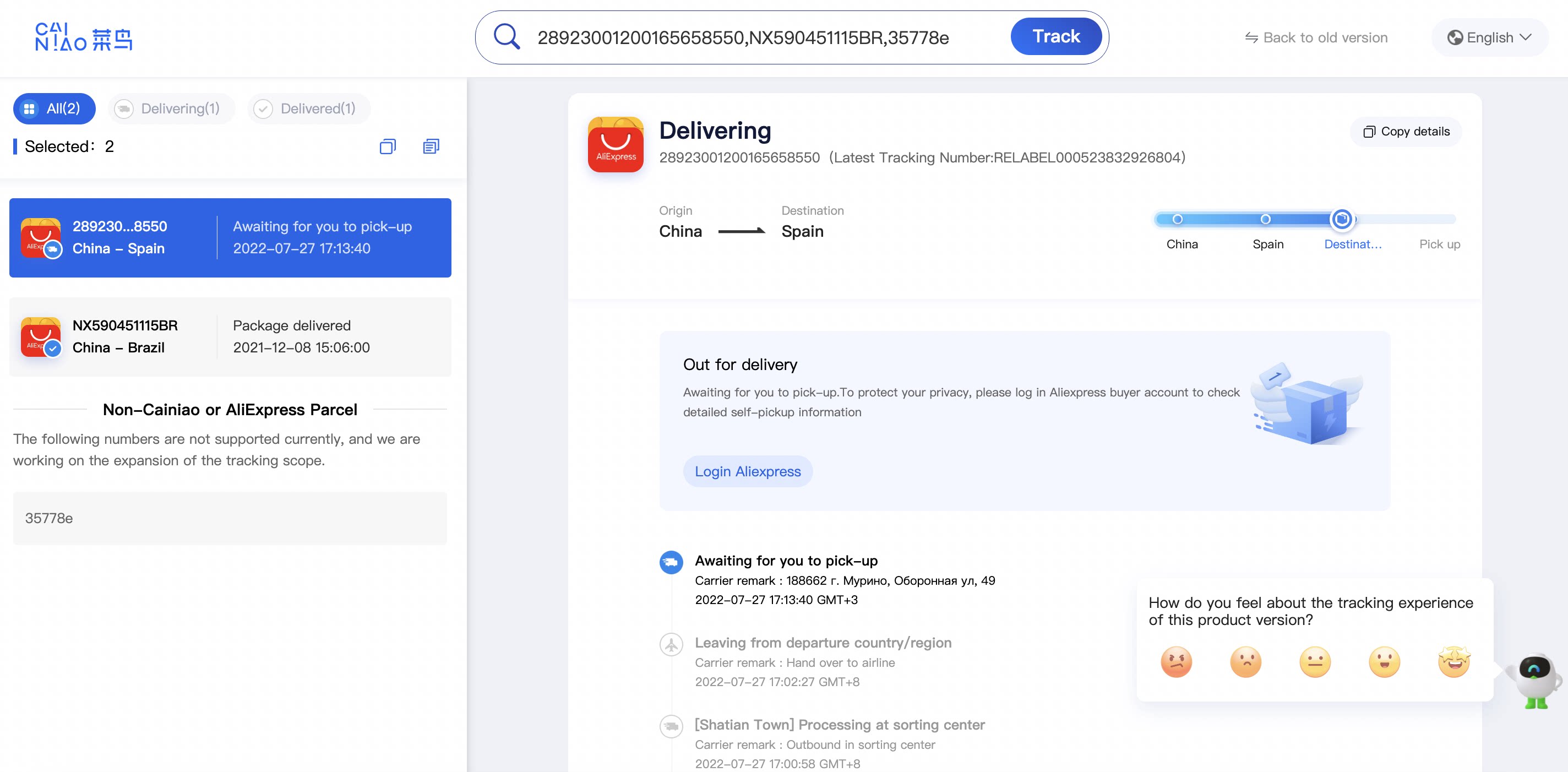This screenshot has height=772, width=1568.
Task: Click the search magnifier icon
Action: [x=507, y=37]
